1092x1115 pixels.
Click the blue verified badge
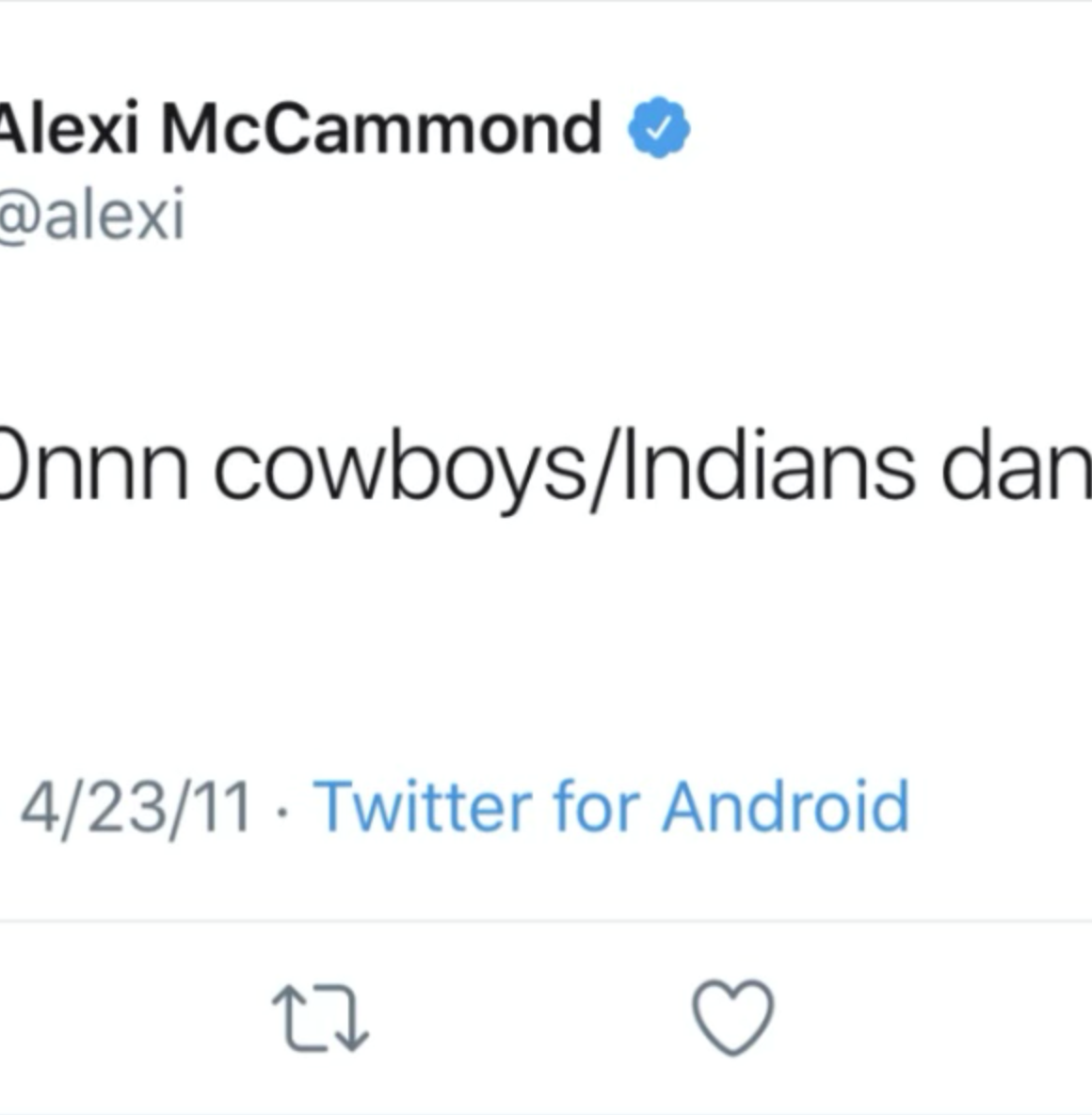click(659, 128)
